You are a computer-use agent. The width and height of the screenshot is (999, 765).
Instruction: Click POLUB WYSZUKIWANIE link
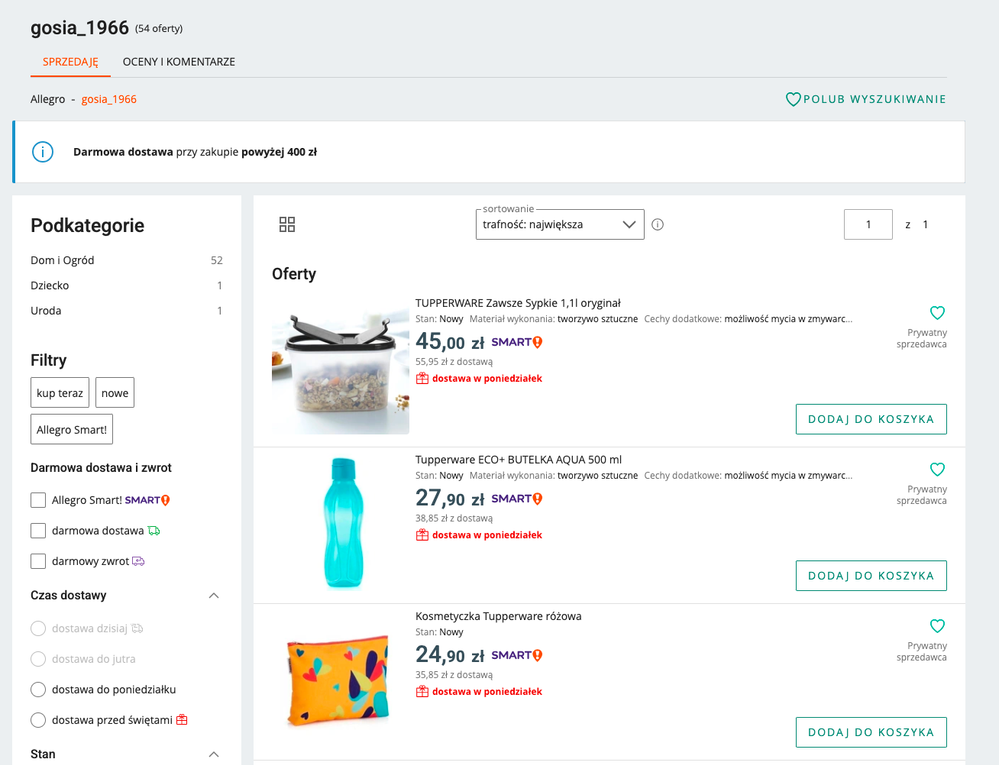click(x=874, y=99)
